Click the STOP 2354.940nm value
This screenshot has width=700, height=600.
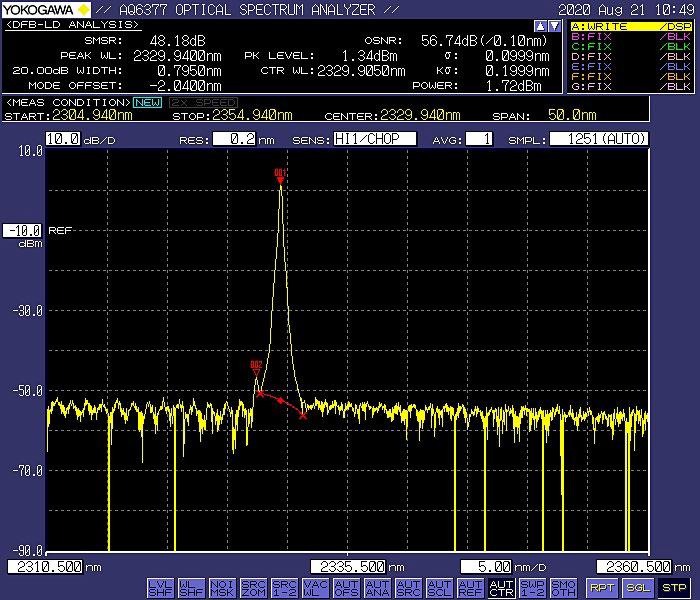(x=252, y=115)
